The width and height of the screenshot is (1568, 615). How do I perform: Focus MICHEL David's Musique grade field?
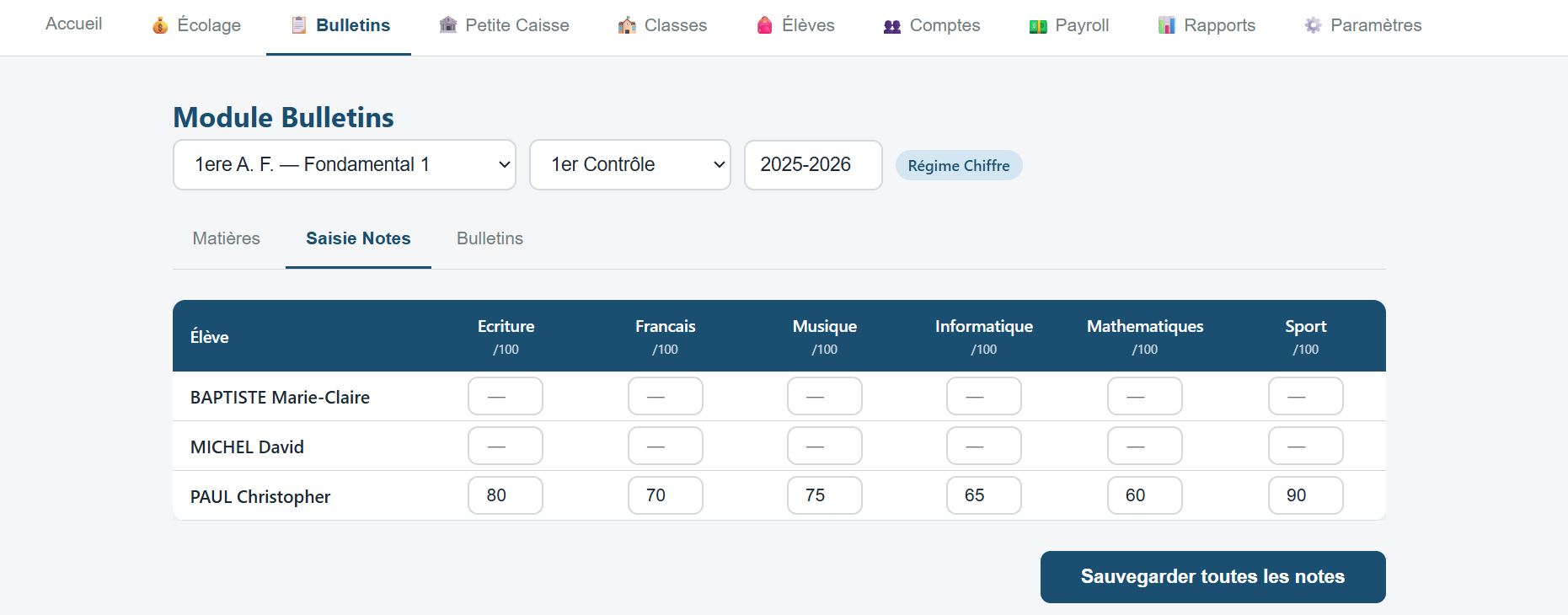click(x=825, y=446)
